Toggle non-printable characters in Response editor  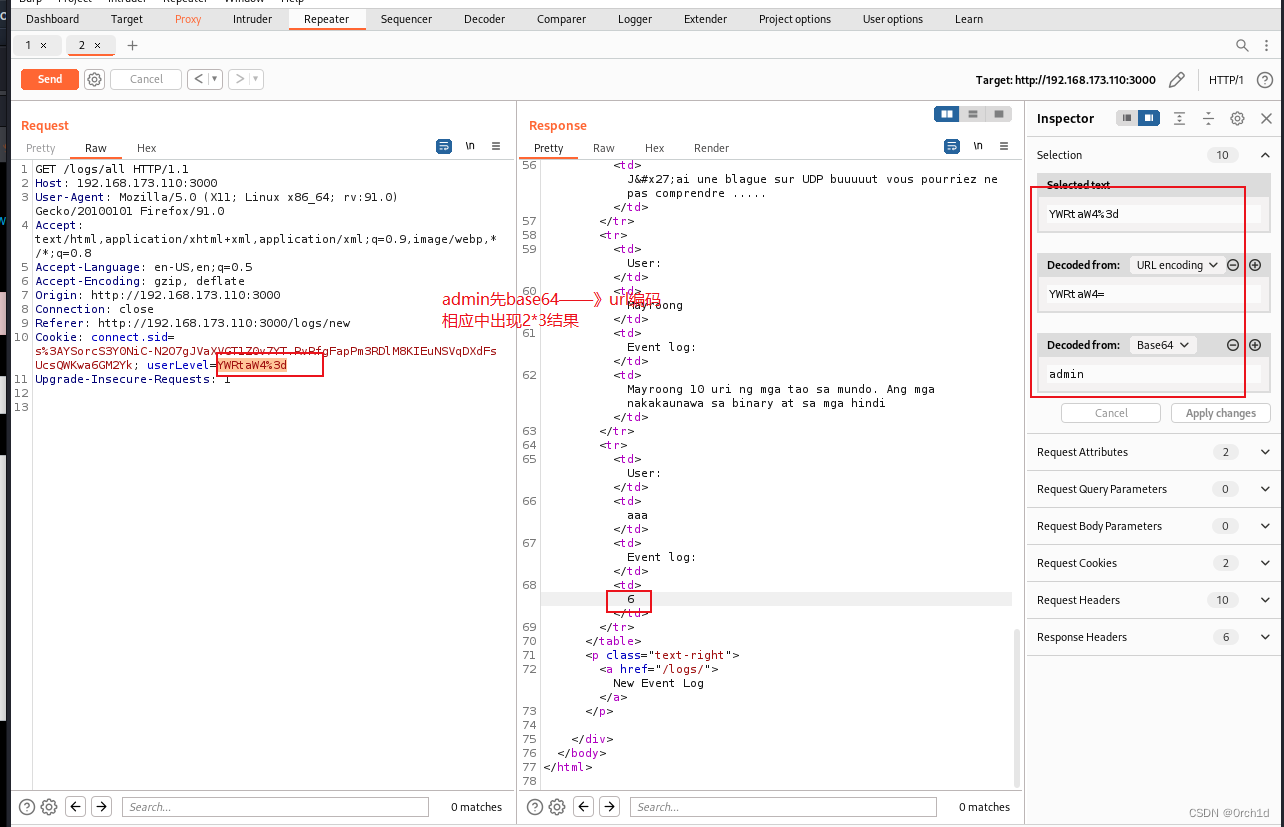[978, 146]
